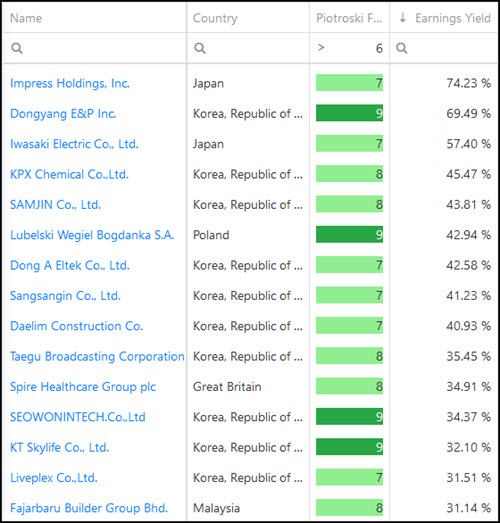500x523 pixels.
Task: Click the Name column search icon
Action: point(17,48)
